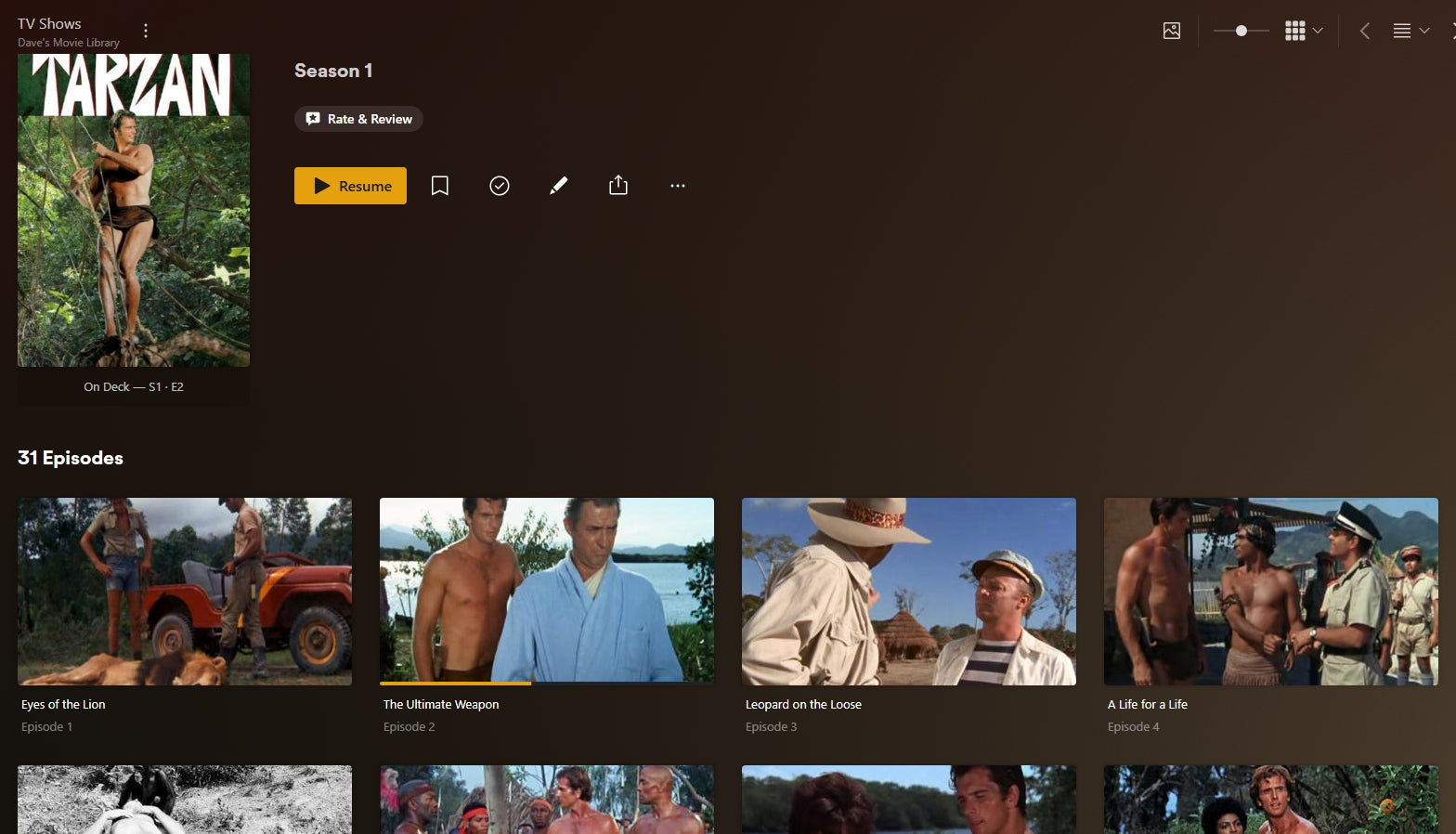Viewport: 1456px width, 834px height.
Task: Open A Life for a Life title link
Action: [1148, 704]
